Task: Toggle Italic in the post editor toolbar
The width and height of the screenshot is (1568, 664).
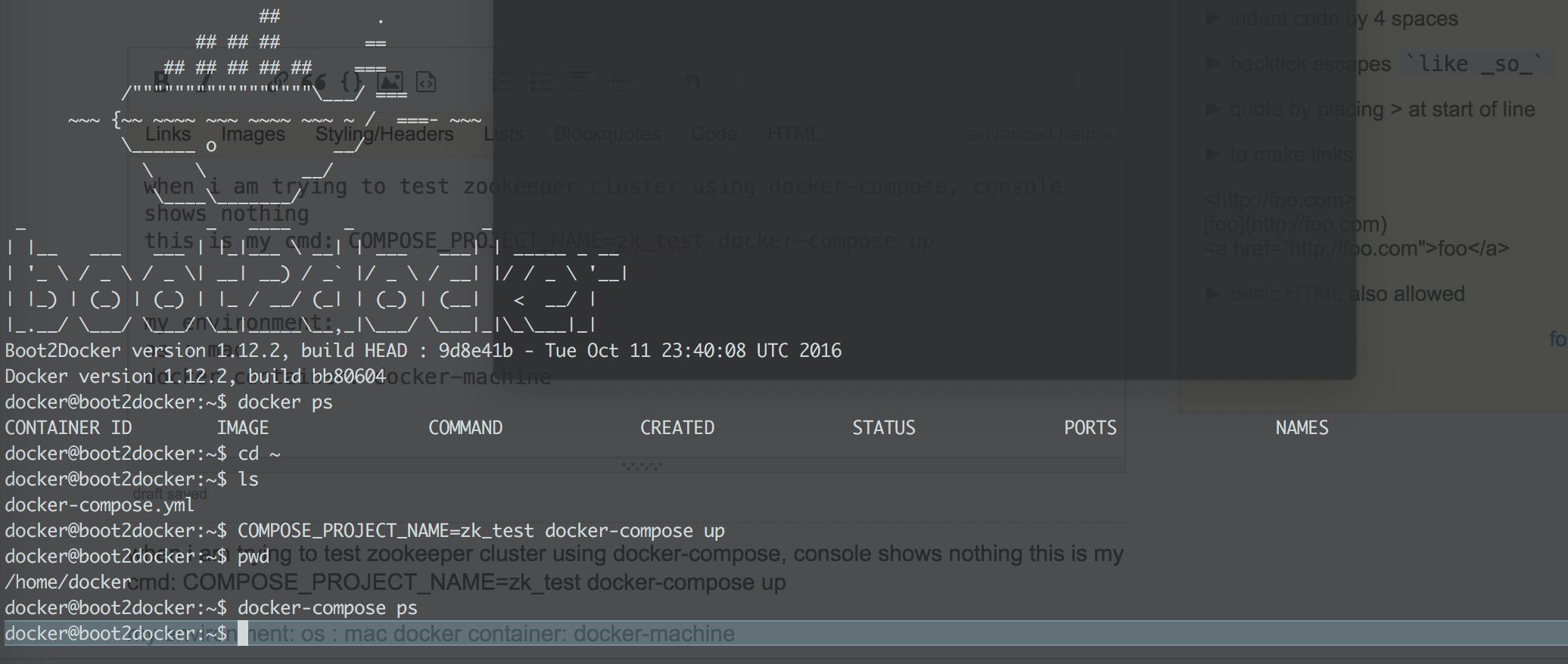Action: pyautogui.click(x=206, y=80)
